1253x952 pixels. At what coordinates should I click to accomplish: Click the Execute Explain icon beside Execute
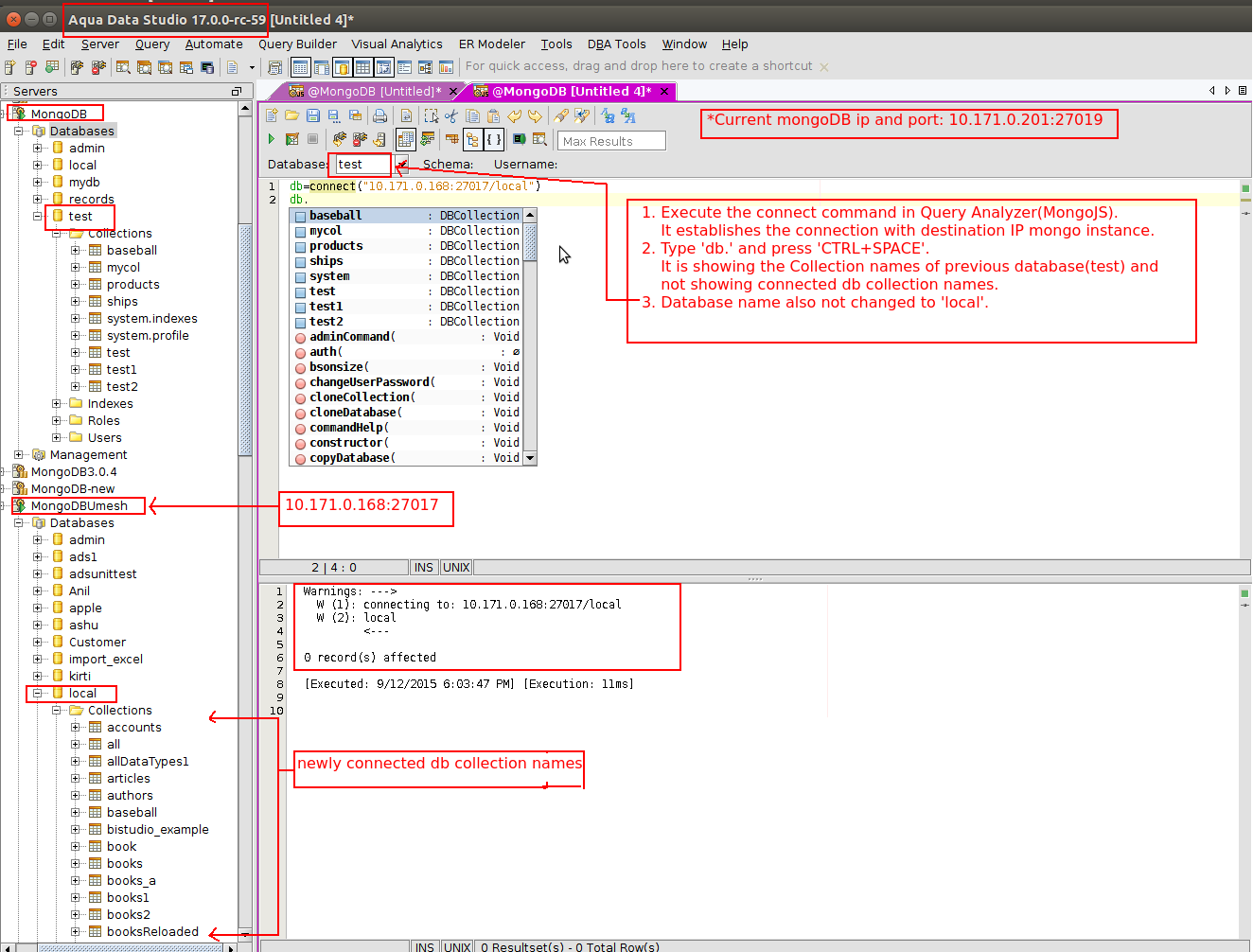click(291, 139)
